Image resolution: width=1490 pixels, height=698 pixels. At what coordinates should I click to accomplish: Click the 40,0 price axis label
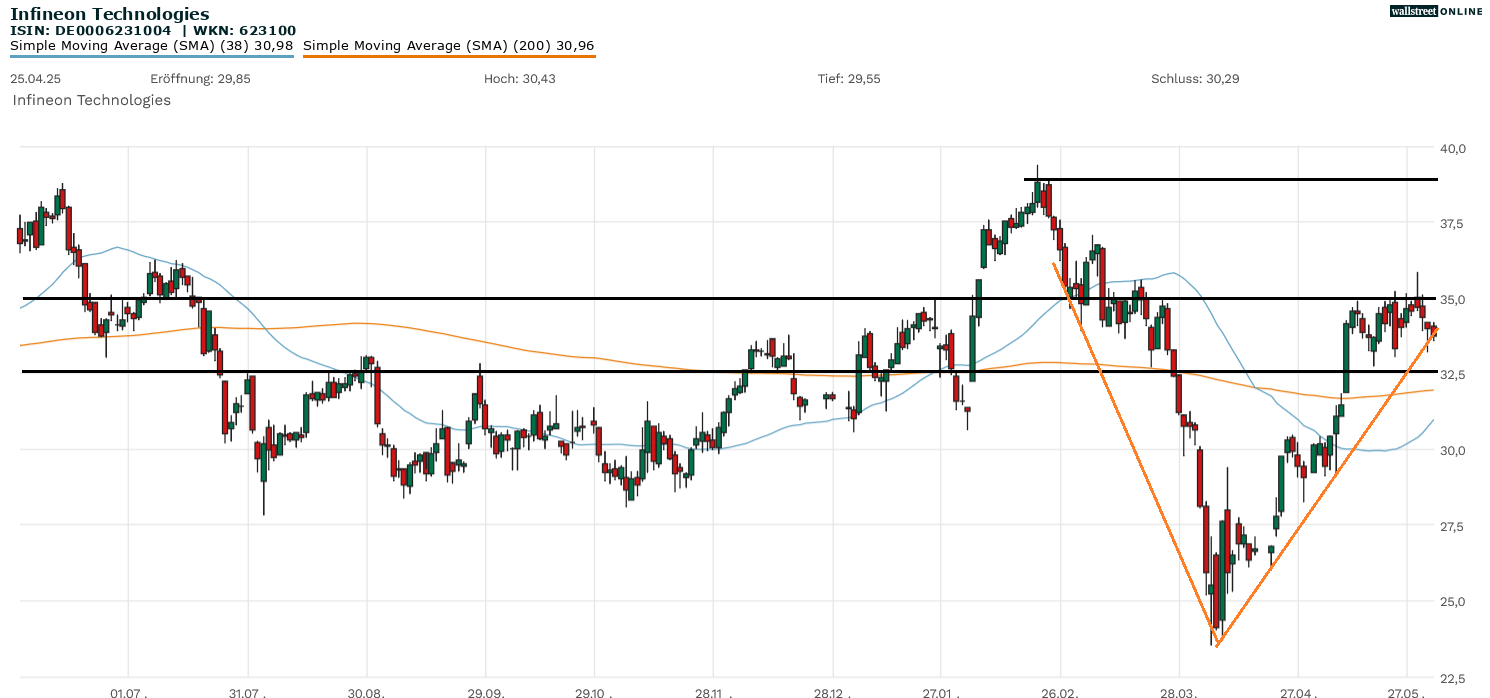click(1452, 148)
